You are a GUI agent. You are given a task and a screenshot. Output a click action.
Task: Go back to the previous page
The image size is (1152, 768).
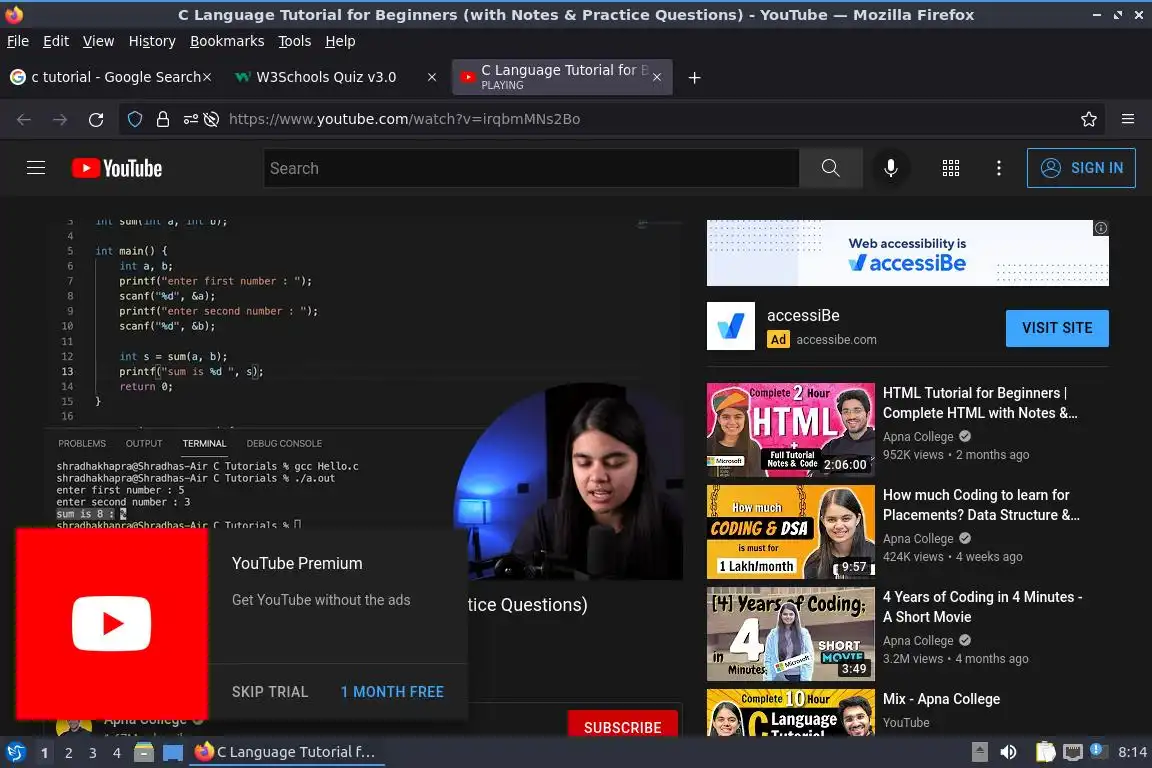click(x=24, y=119)
